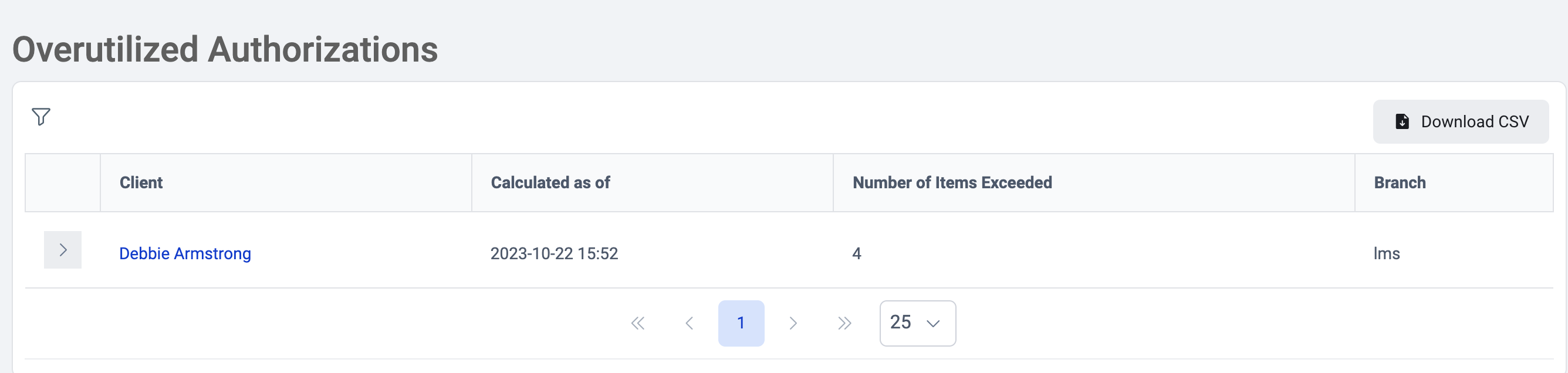This screenshot has height=373, width=1568.
Task: Select page 1 in pagination
Action: pos(741,323)
